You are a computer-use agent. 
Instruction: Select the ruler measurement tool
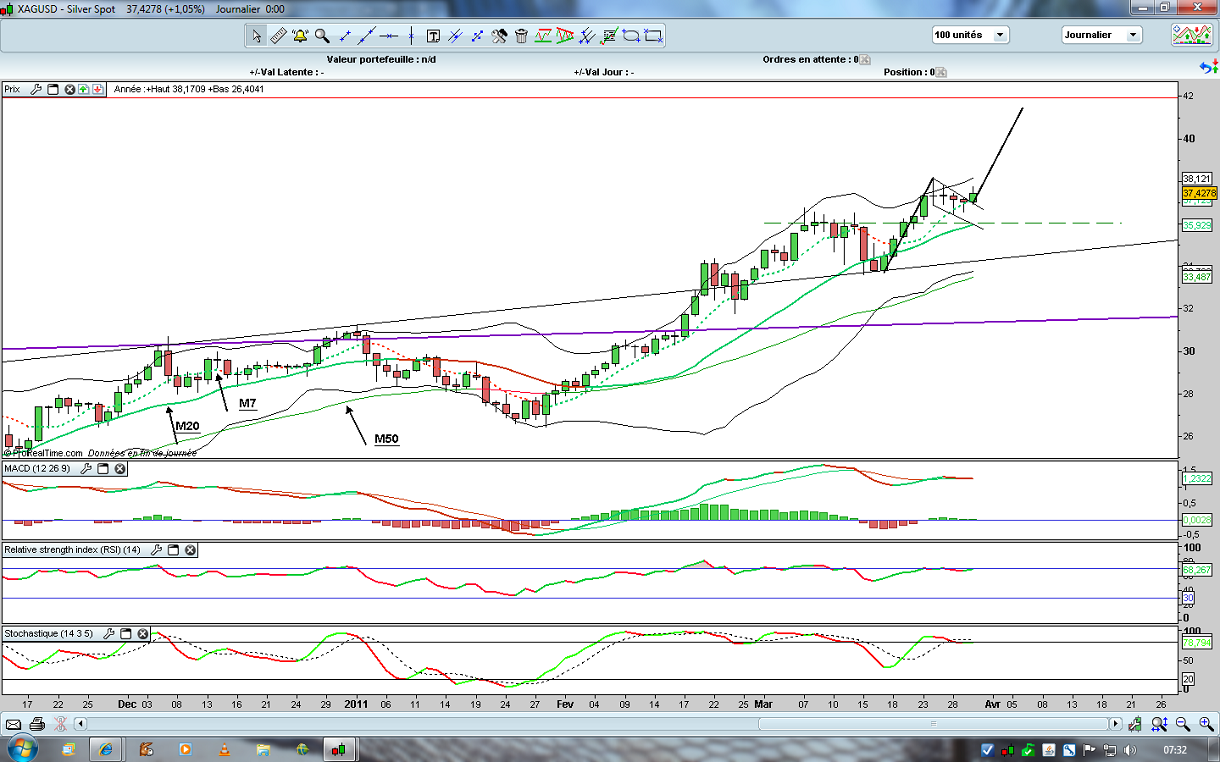[x=278, y=36]
